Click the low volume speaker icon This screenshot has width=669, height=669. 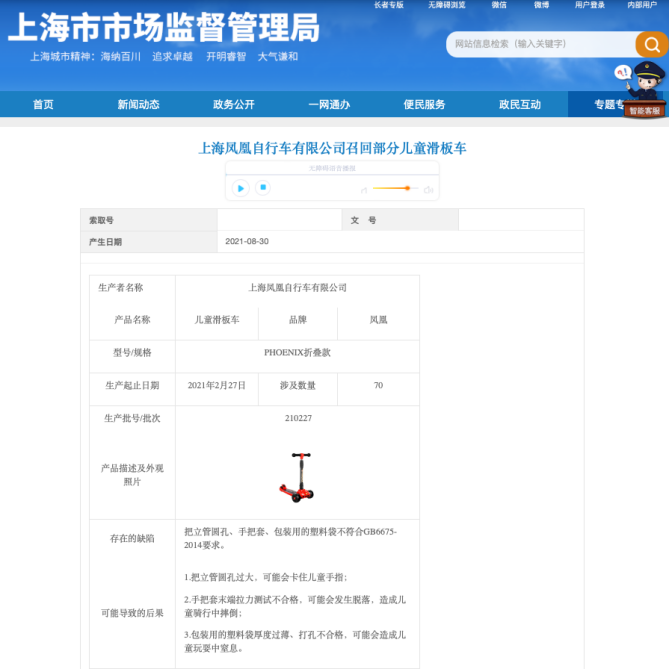coord(364,190)
